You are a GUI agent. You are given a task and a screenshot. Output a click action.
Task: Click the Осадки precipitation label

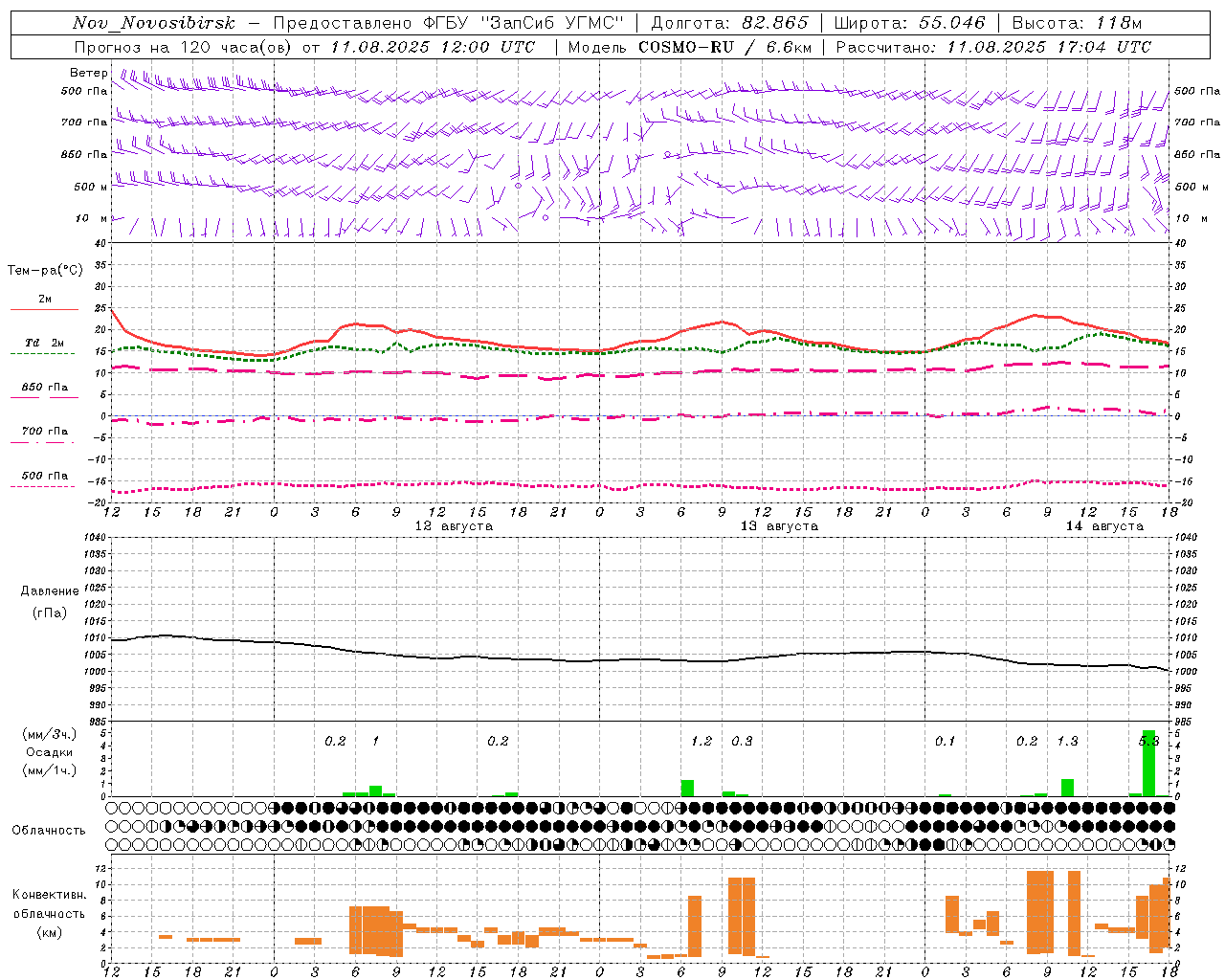coord(50,752)
